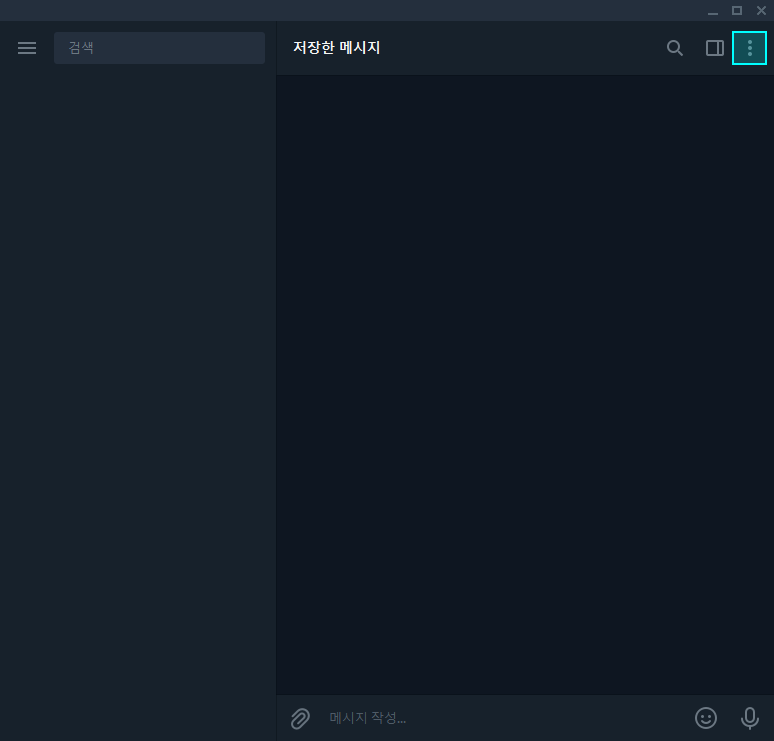Maximize the Telegram window

(x=736, y=11)
